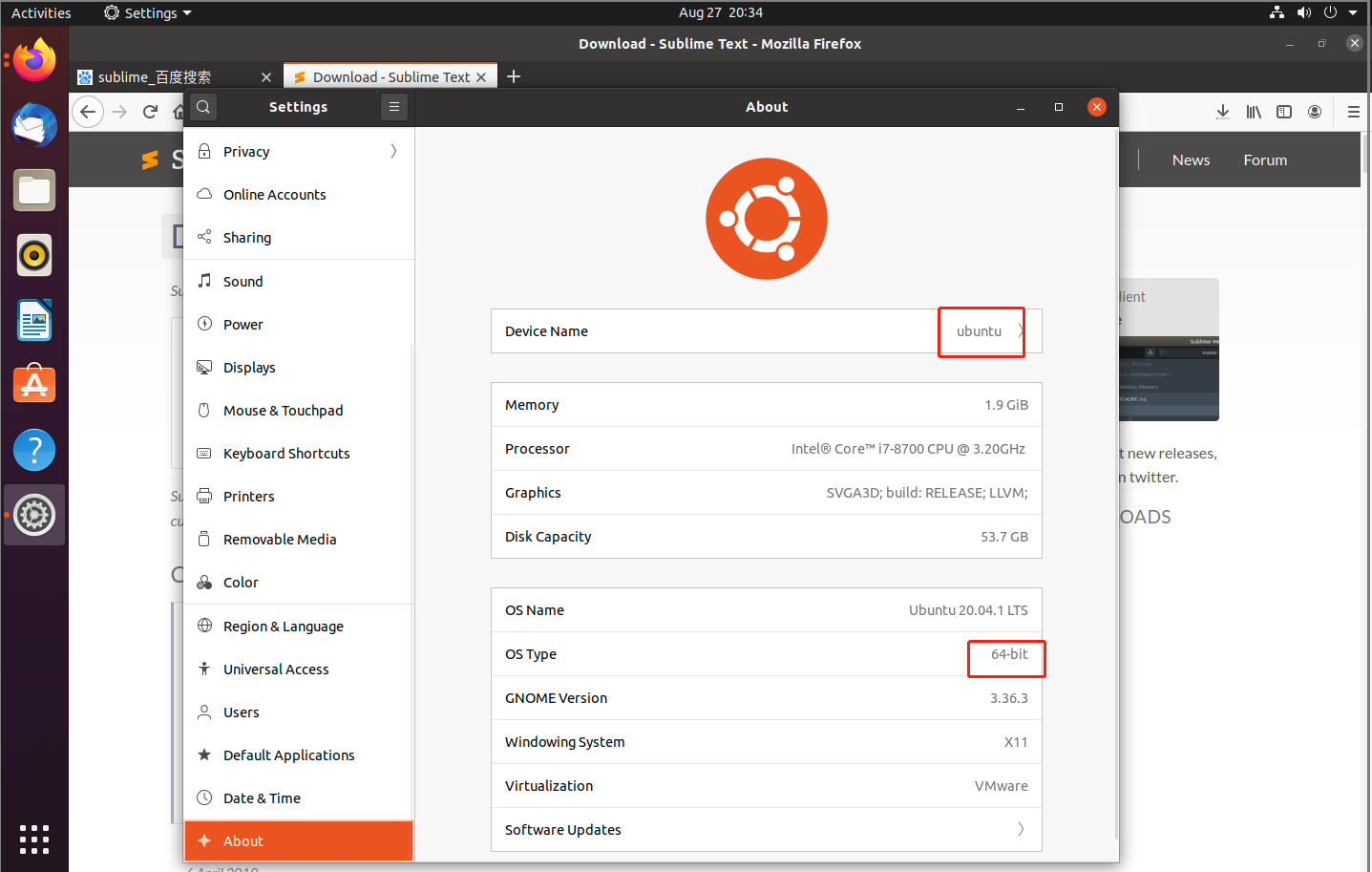
Task: Open Settings app menu in top bar
Action: (x=148, y=12)
